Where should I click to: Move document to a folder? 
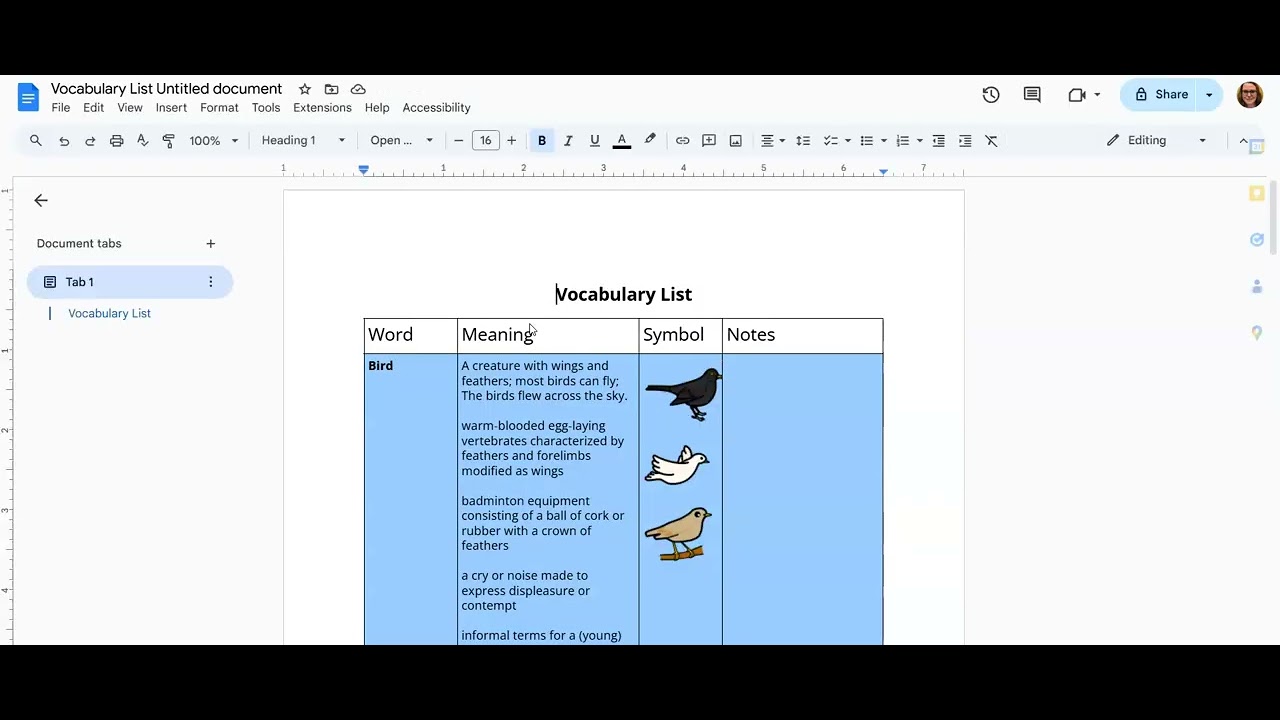tap(332, 89)
